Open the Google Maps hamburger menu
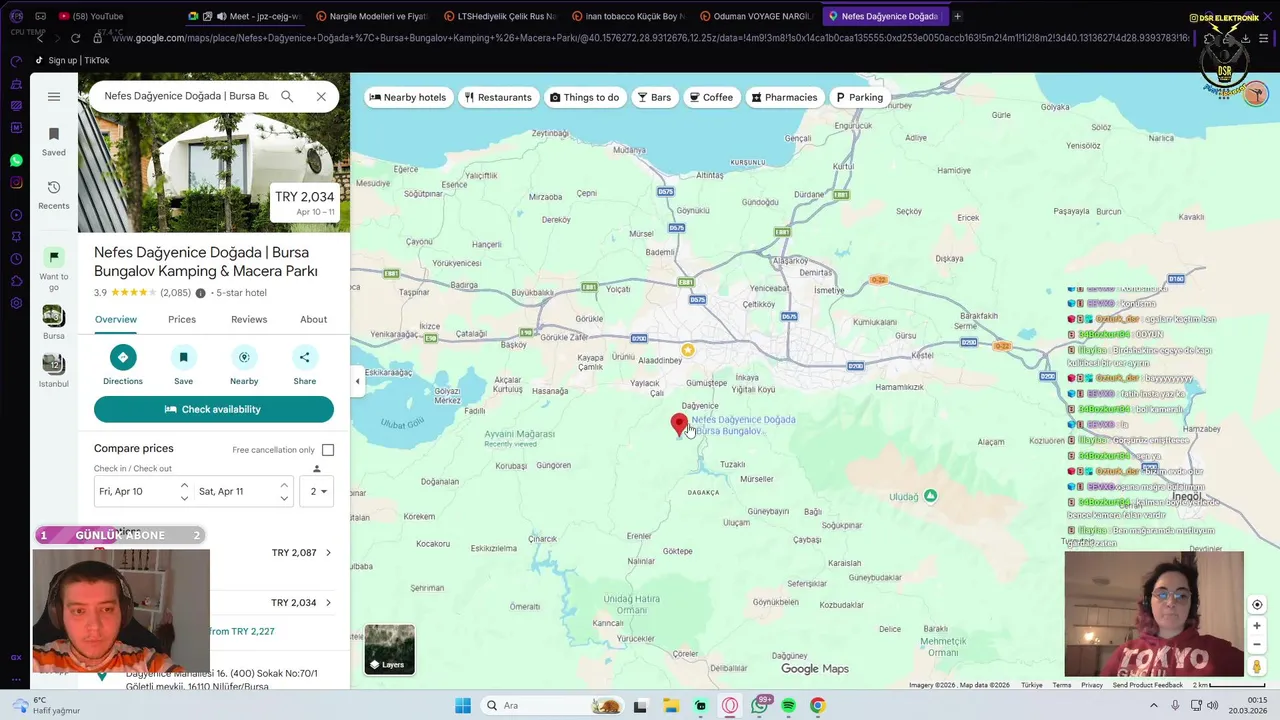This screenshot has height=720, width=1280. 54,97
